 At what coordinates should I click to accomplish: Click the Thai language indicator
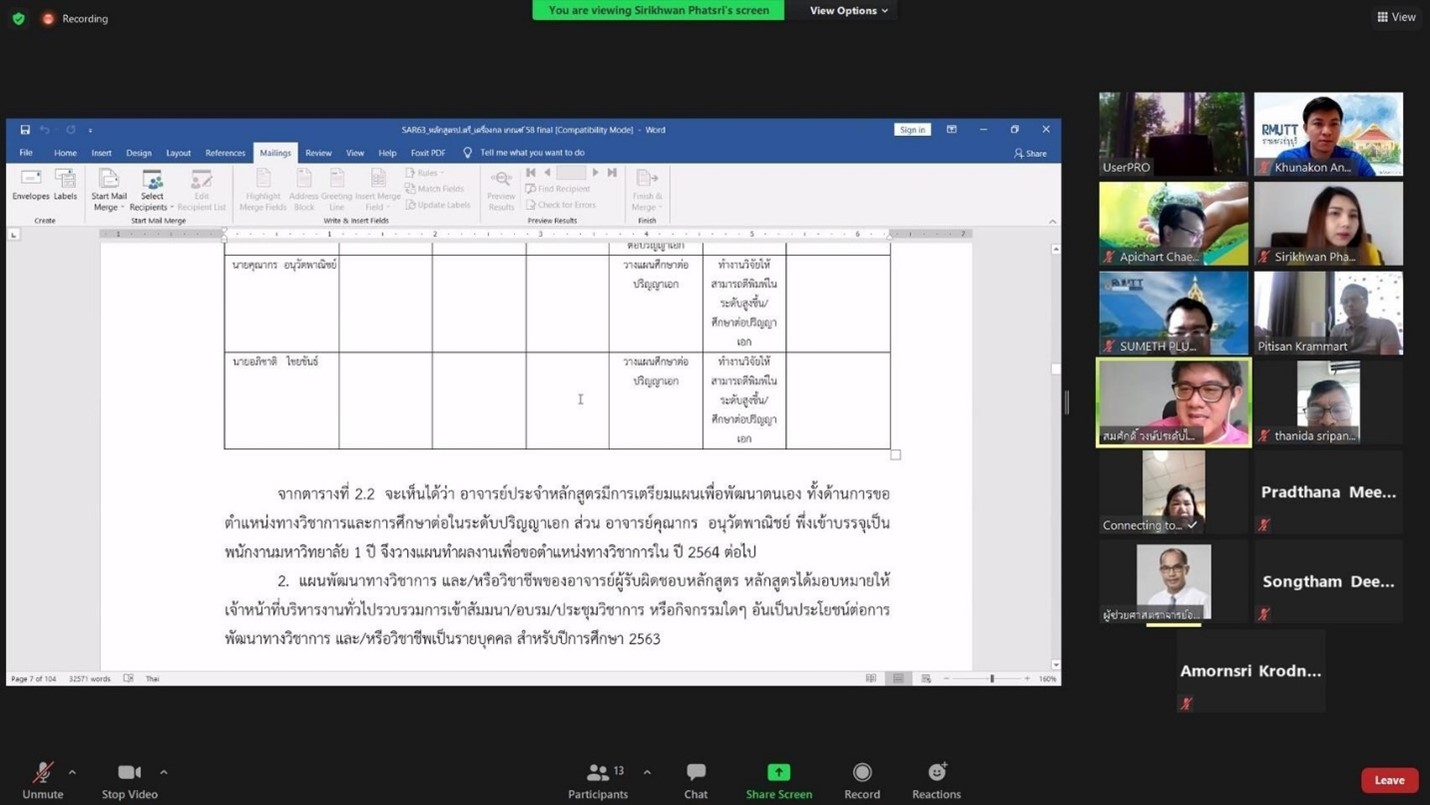(153, 679)
